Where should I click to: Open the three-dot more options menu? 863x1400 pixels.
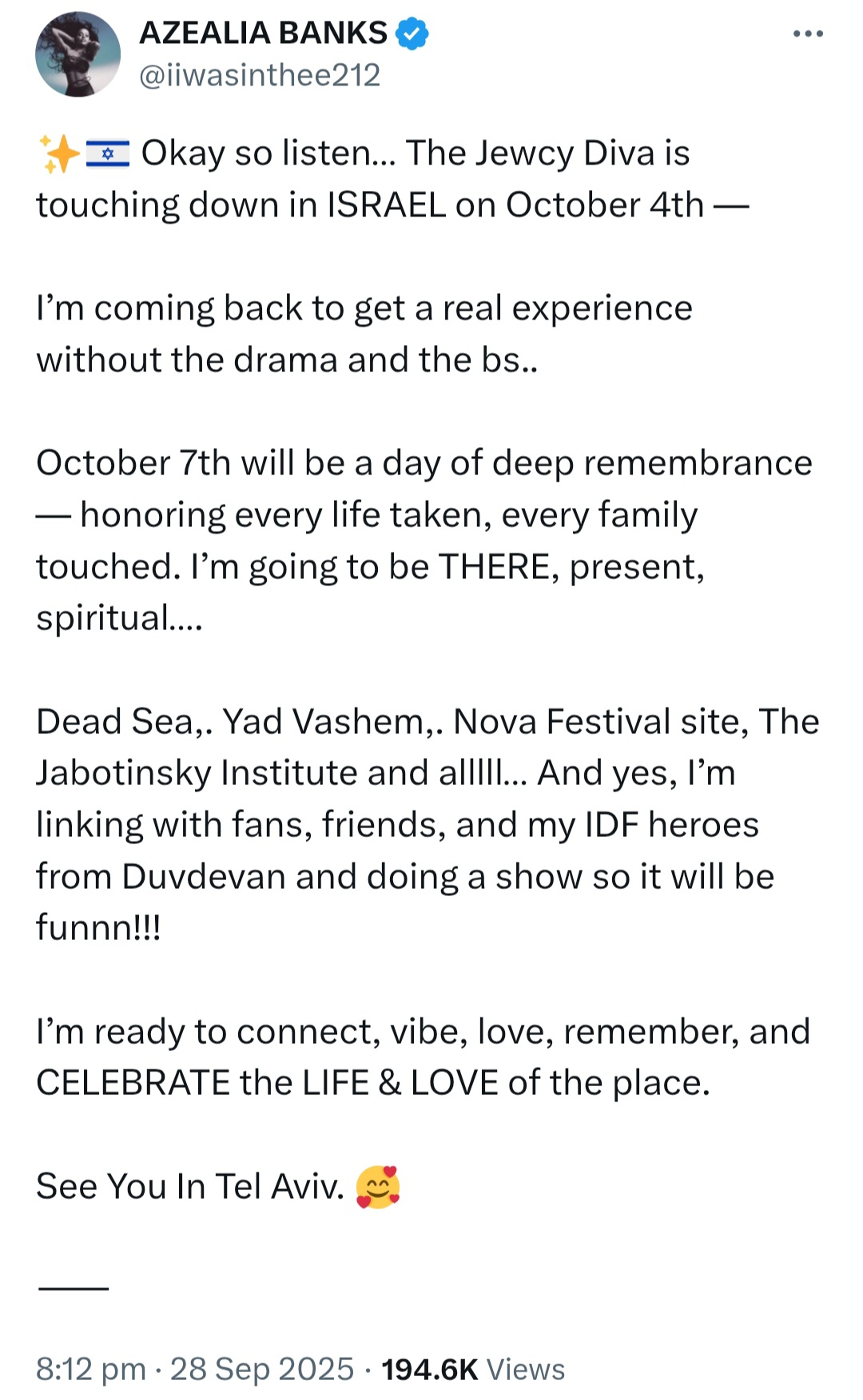pyautogui.click(x=808, y=34)
